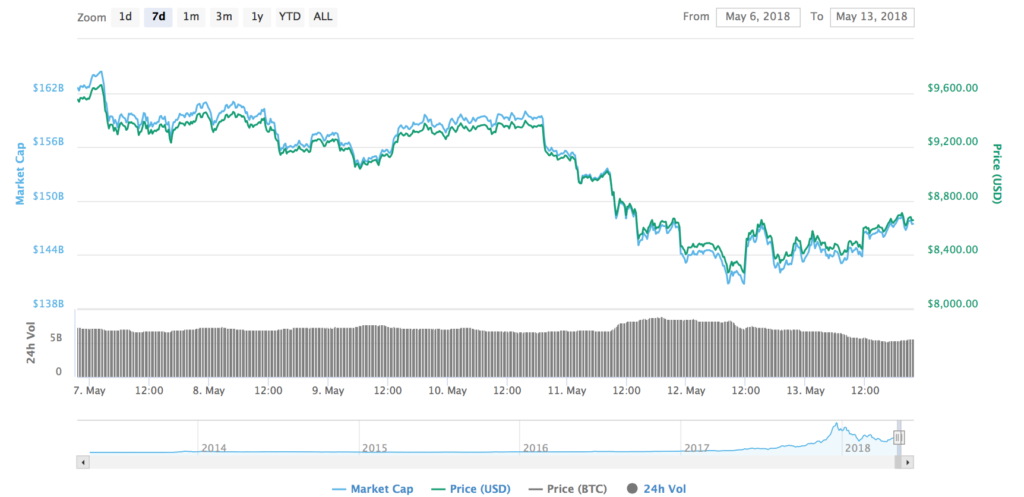1024x497 pixels.
Task: Click the Zoom label
Action: (91, 18)
